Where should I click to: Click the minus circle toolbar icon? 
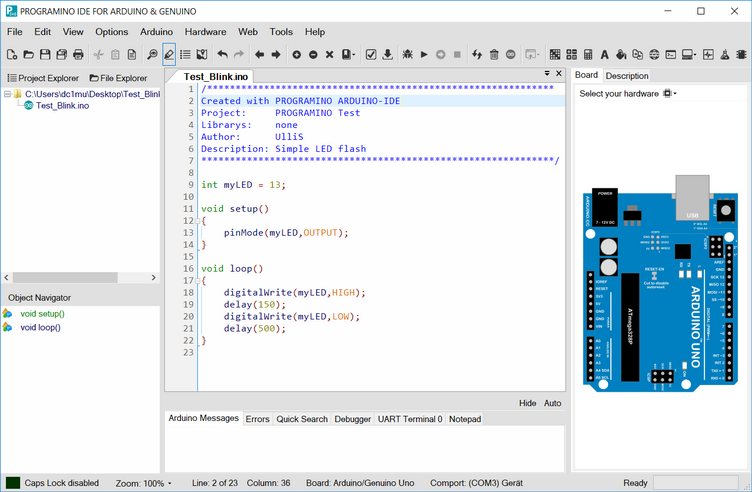(x=313, y=55)
